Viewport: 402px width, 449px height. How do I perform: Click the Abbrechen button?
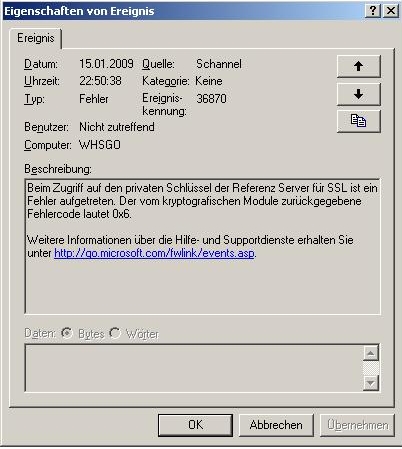click(x=276, y=425)
